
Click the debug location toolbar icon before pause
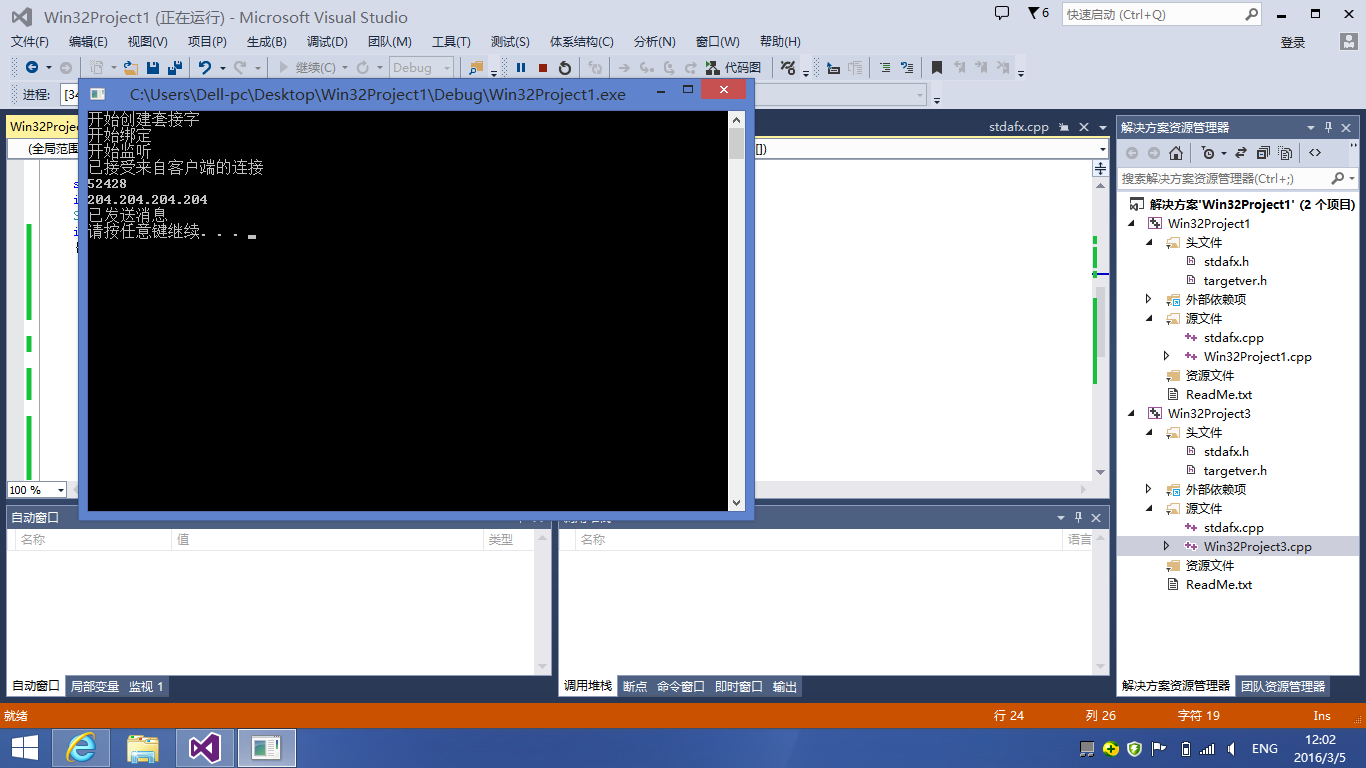(x=477, y=68)
